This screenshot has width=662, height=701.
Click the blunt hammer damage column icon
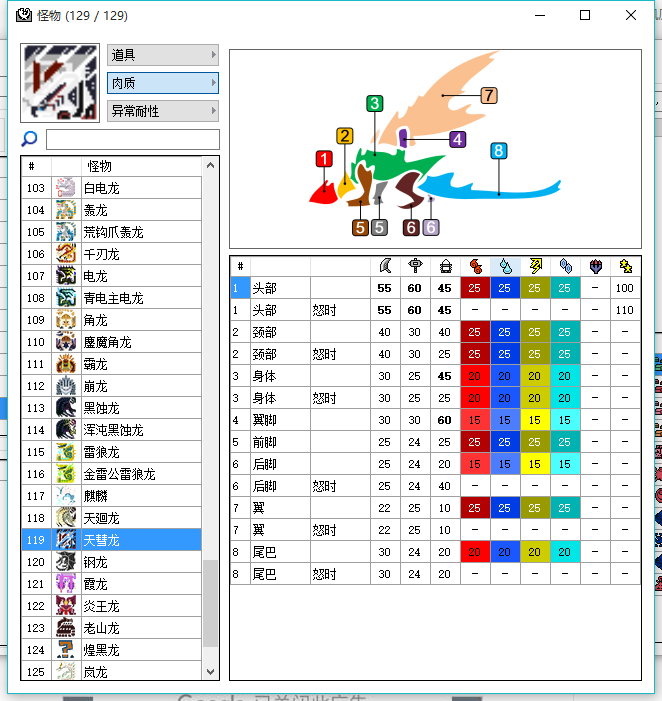(415, 266)
